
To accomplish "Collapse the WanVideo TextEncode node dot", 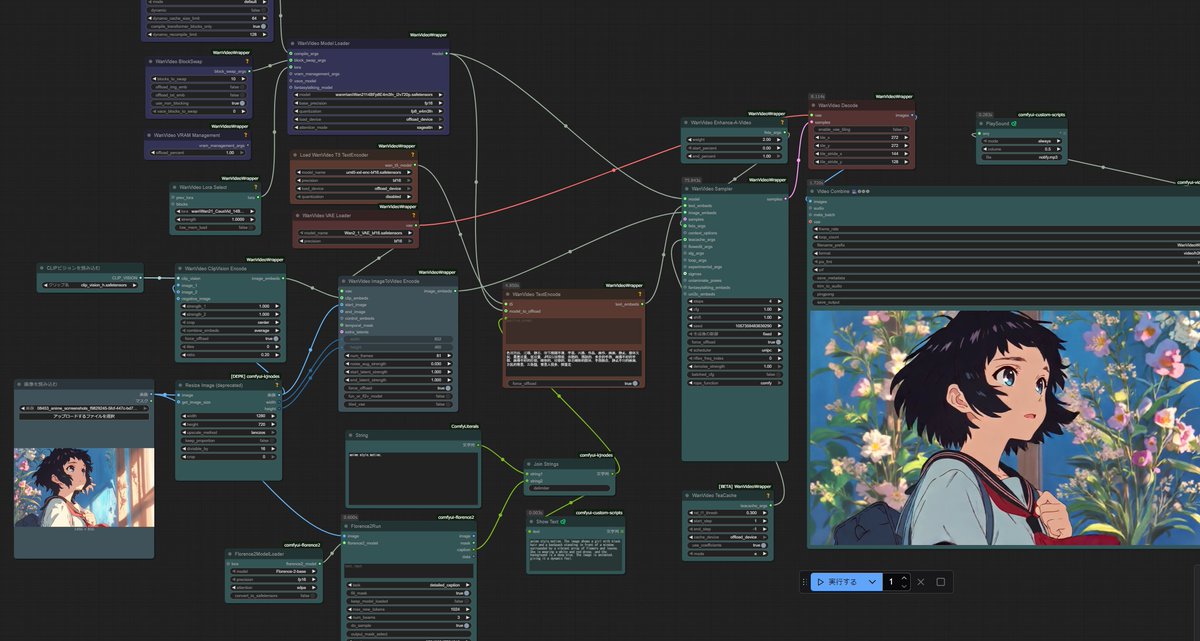I will (507, 294).
